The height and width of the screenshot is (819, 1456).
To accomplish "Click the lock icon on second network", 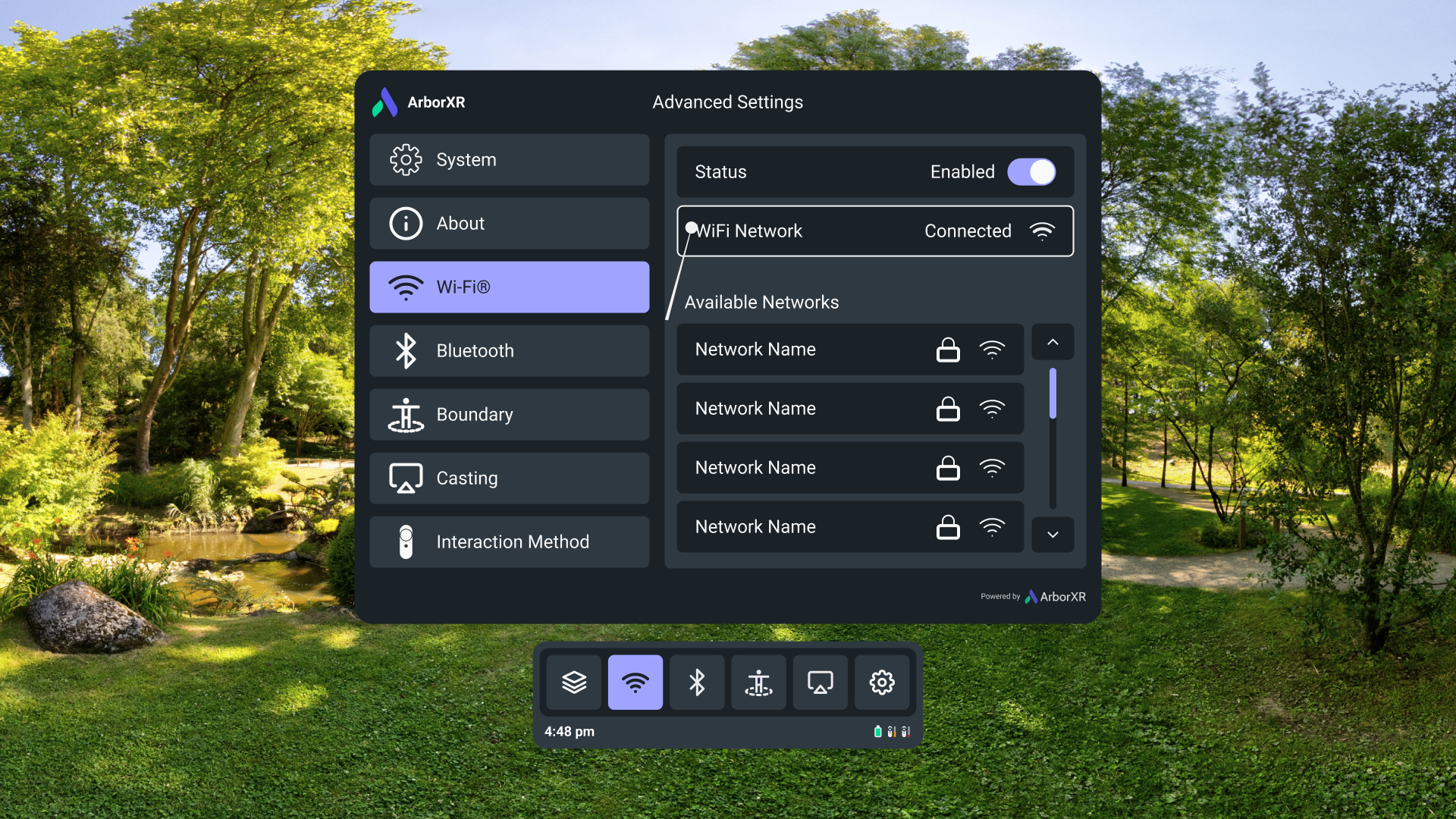I will point(948,409).
